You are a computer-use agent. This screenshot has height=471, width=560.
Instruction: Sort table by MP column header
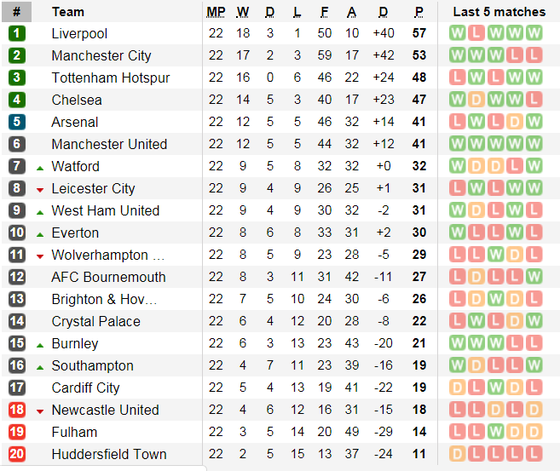pyautogui.click(x=216, y=12)
